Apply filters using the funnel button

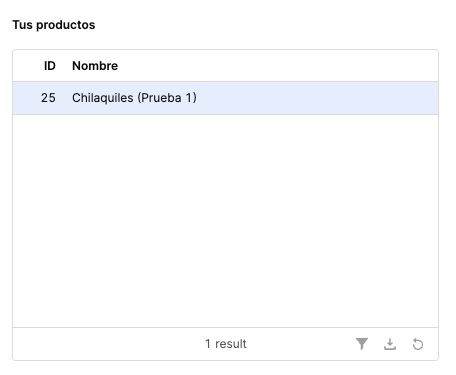pos(362,344)
